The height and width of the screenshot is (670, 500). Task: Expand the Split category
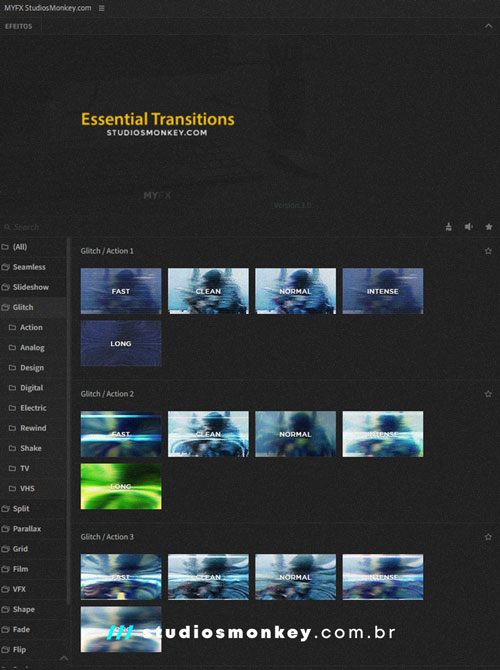coord(33,508)
